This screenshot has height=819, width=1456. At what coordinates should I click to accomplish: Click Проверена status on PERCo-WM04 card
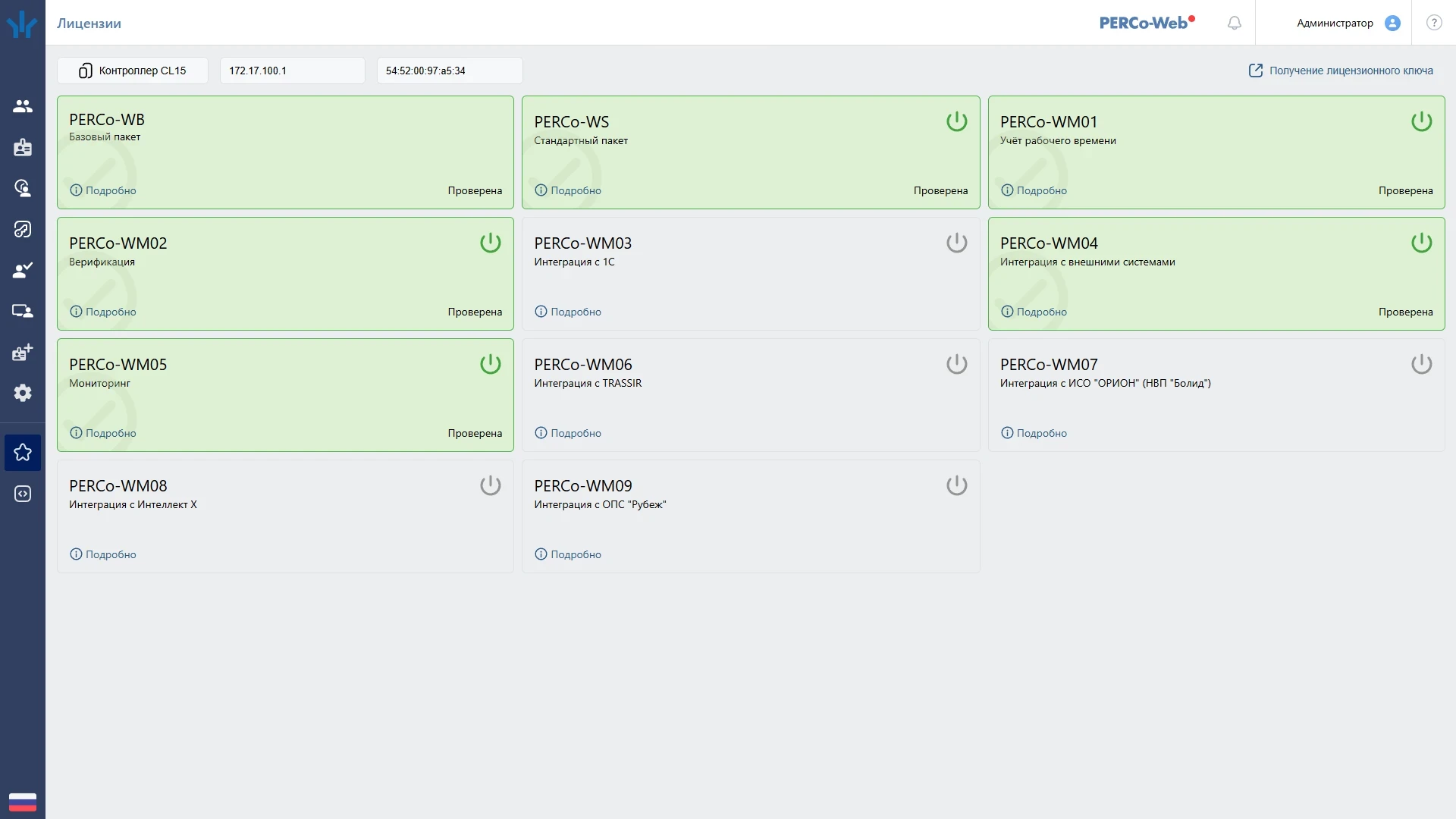[x=1405, y=312]
